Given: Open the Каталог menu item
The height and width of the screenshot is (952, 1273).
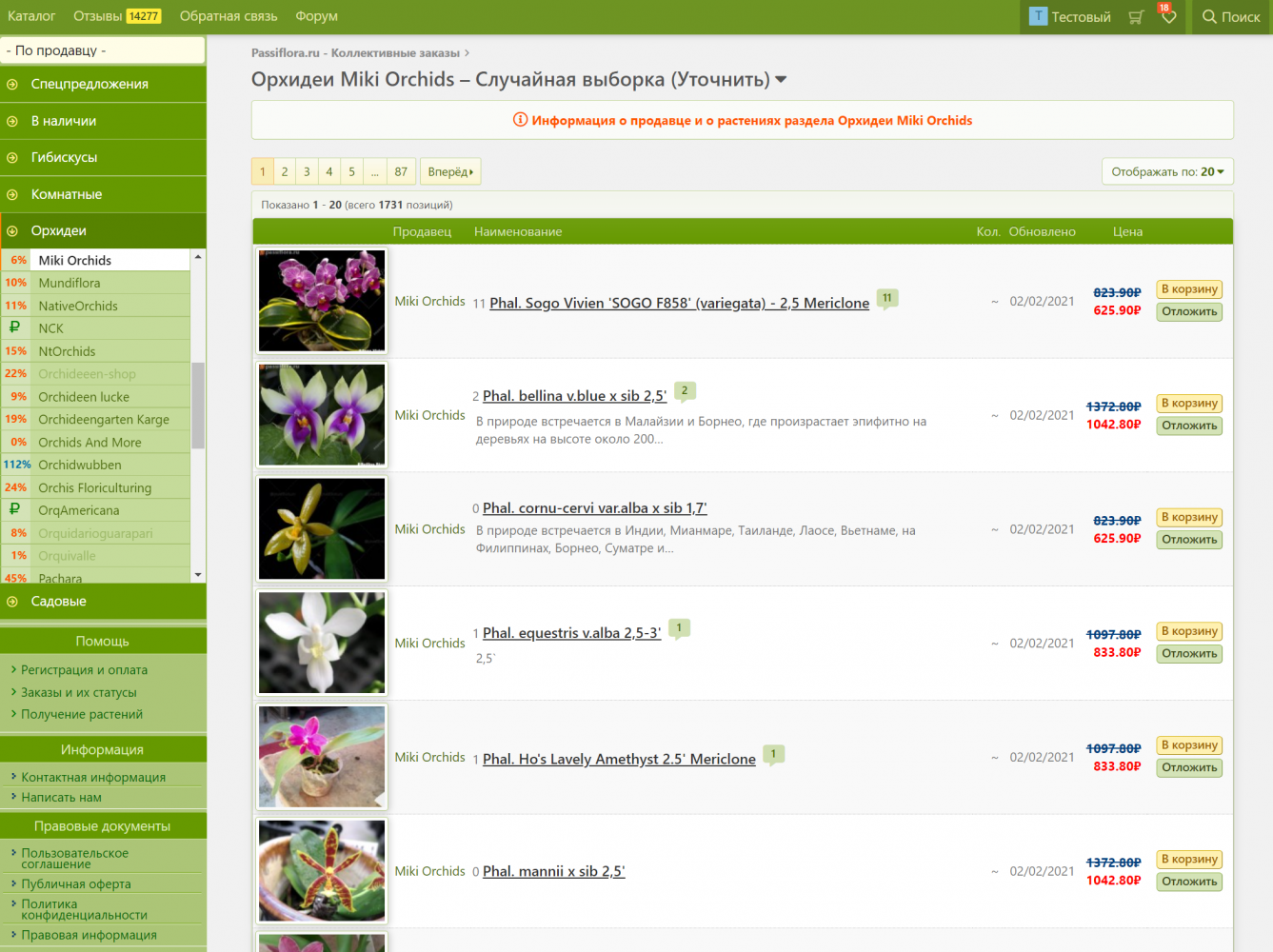Looking at the screenshot, I should click(x=31, y=16).
